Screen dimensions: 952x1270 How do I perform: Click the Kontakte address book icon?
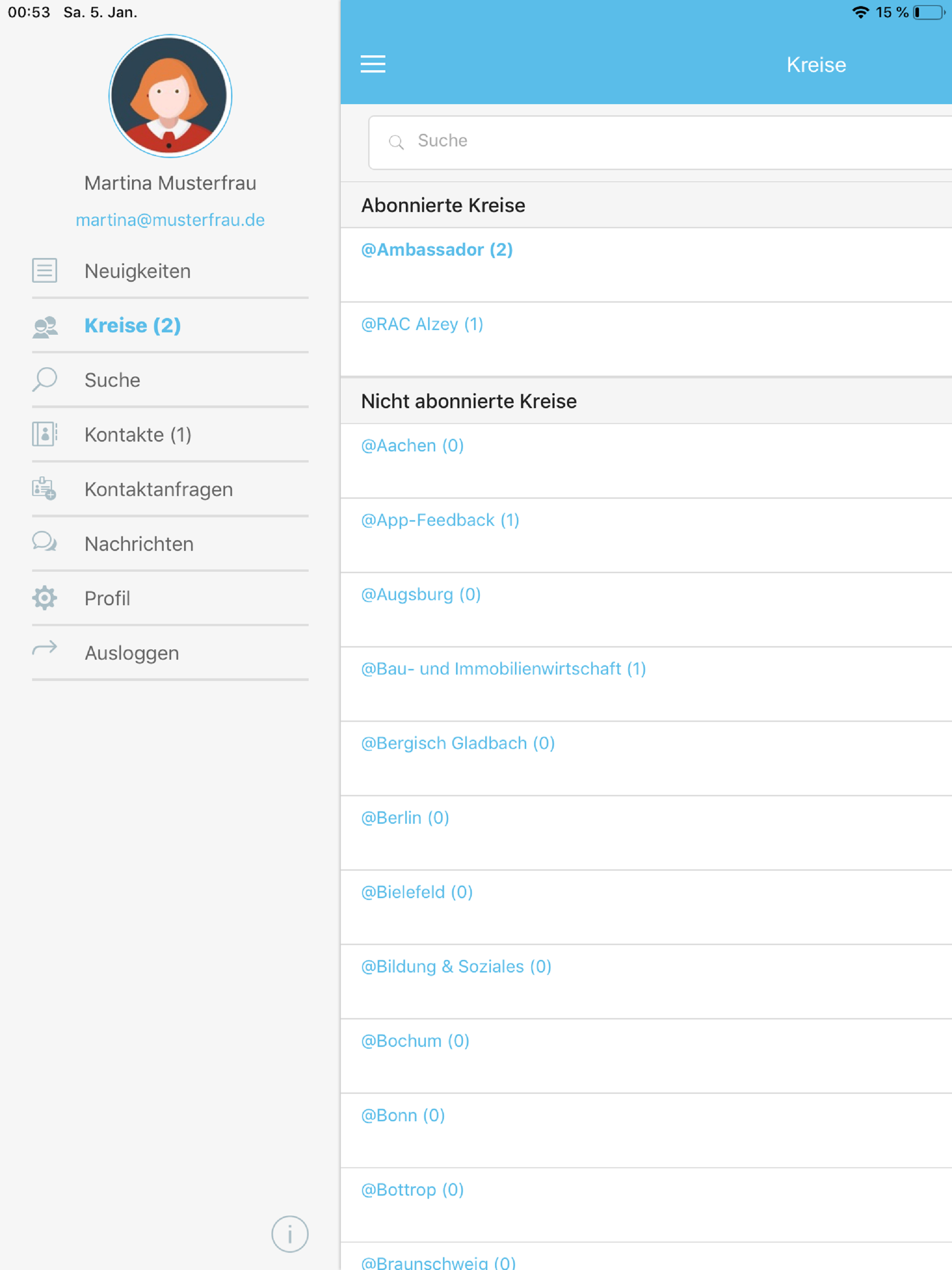click(45, 434)
